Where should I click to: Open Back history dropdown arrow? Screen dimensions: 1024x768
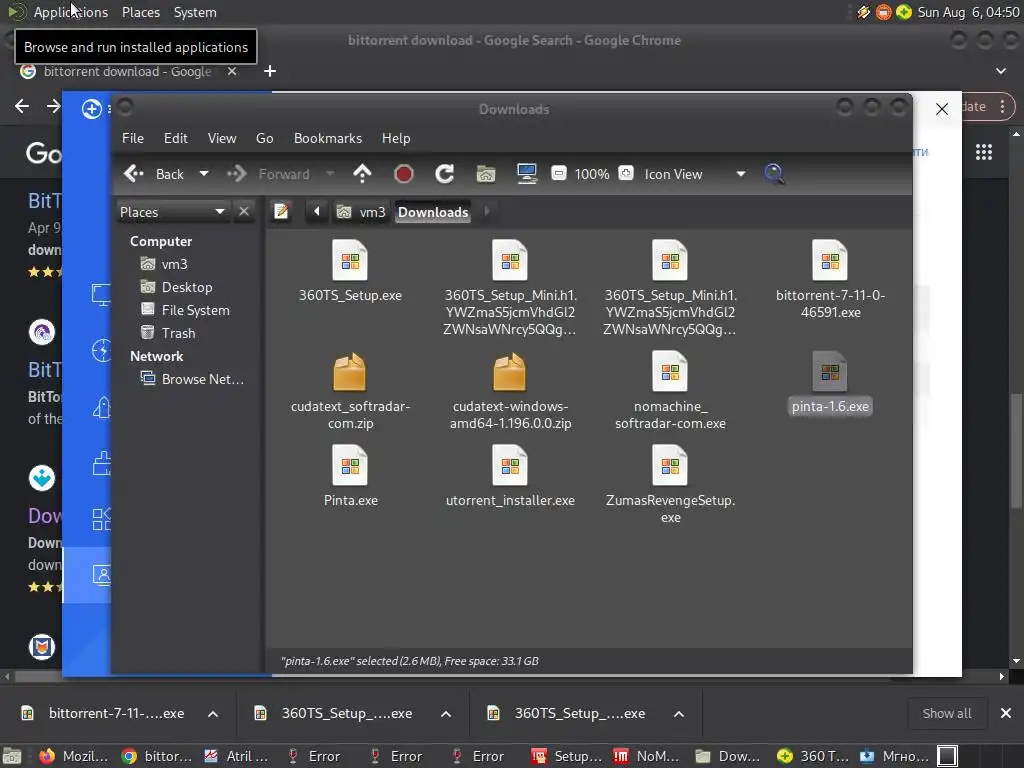click(x=204, y=174)
